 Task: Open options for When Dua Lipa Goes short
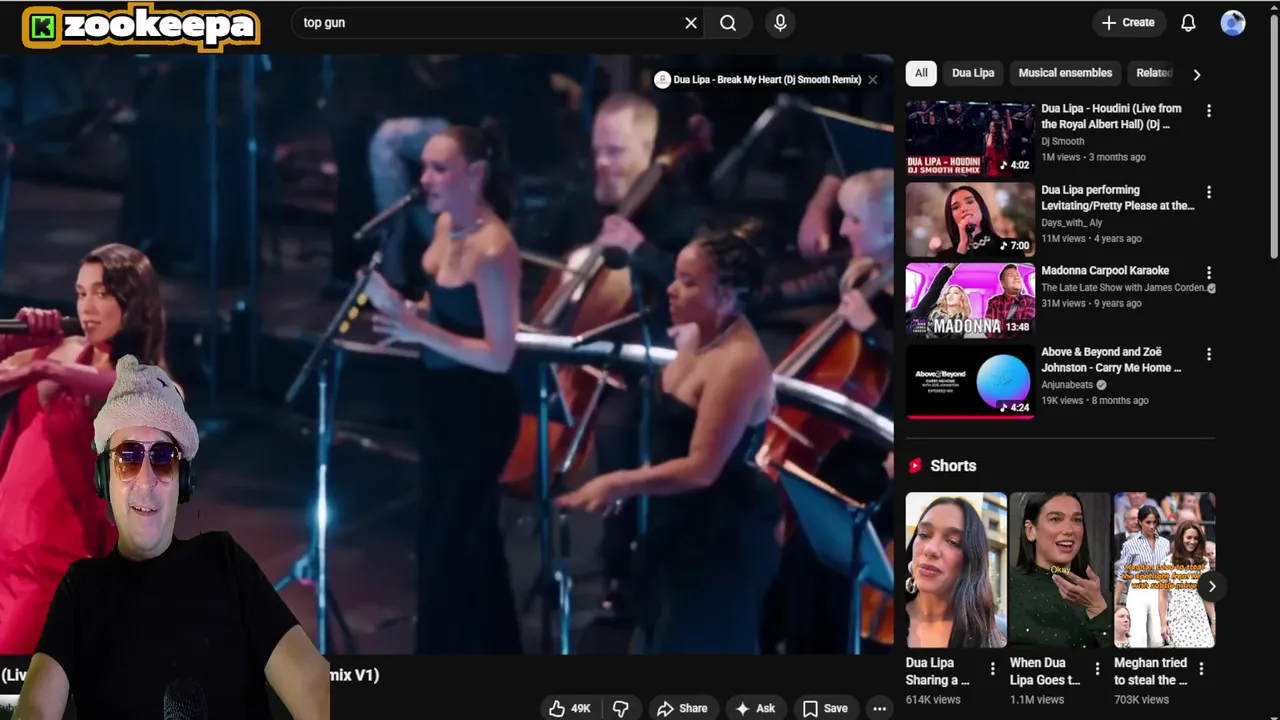coord(1097,668)
